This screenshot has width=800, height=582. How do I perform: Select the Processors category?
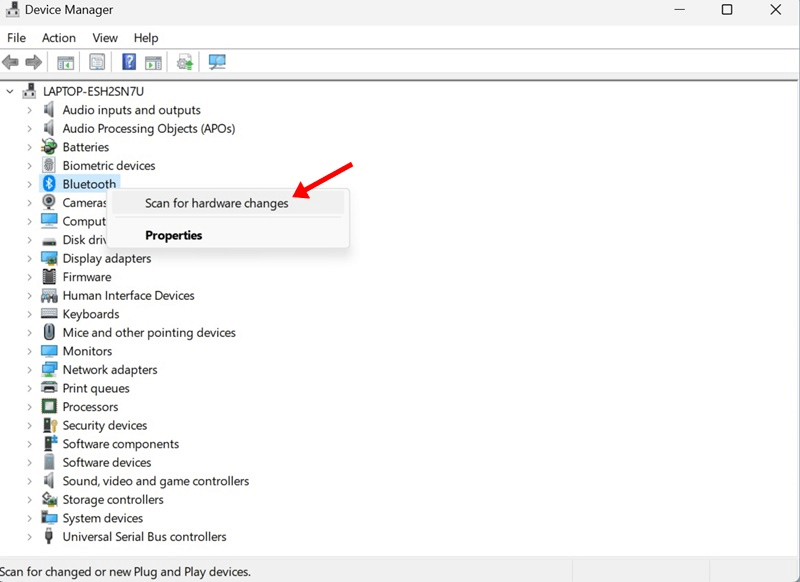tap(90, 407)
